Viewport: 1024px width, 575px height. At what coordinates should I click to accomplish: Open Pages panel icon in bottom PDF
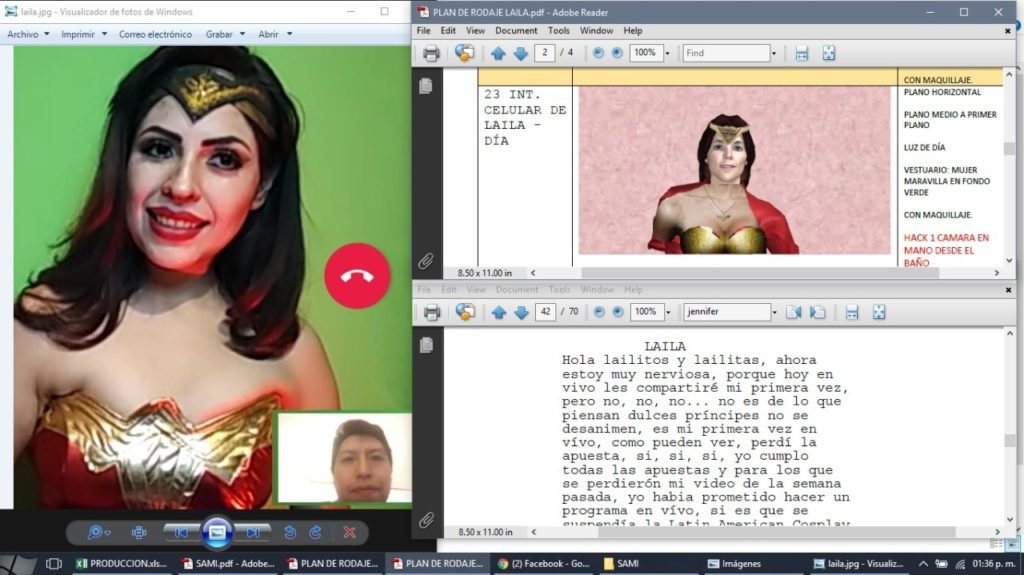pos(426,344)
